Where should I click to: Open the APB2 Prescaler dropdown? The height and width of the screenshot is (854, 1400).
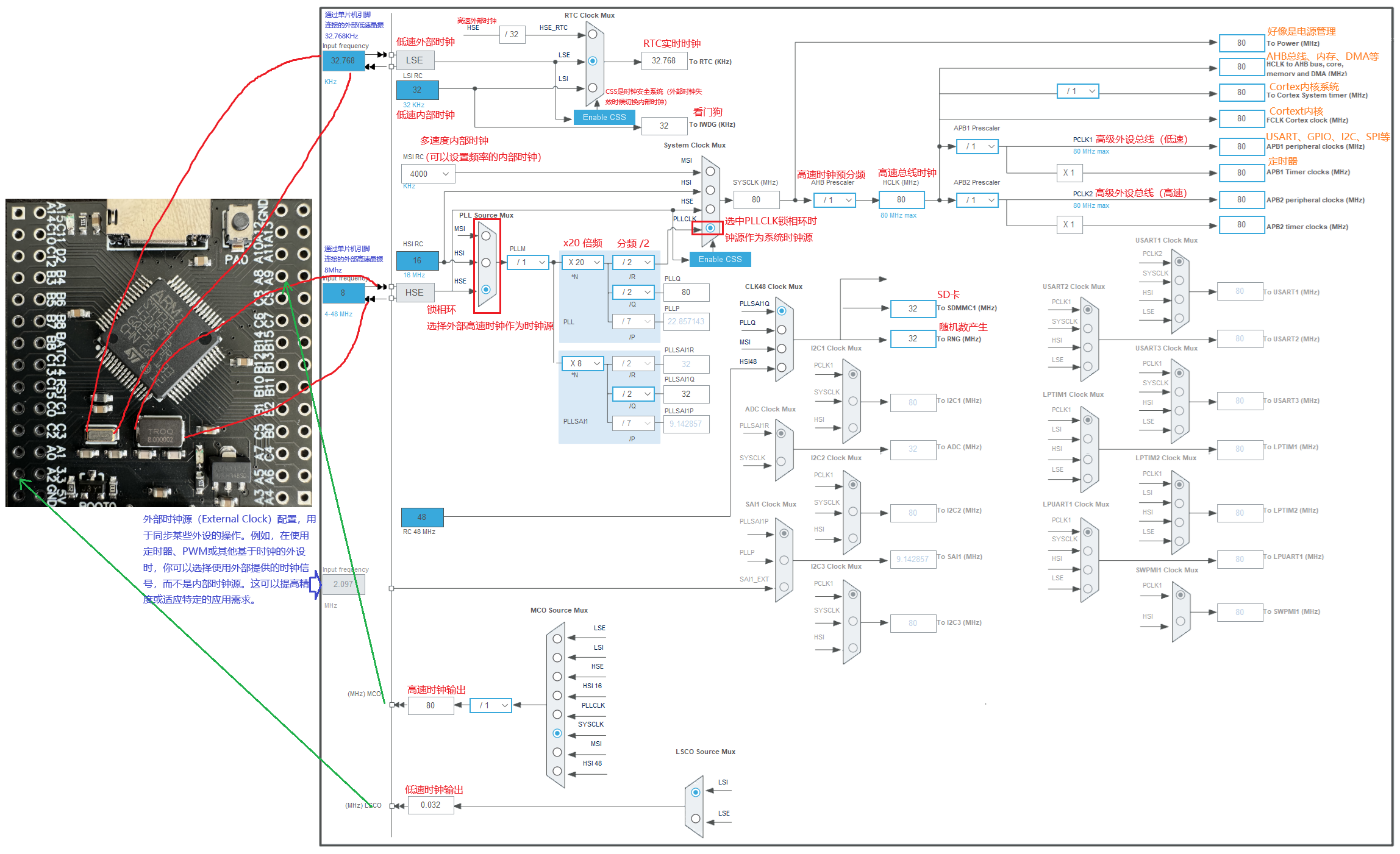point(977,200)
